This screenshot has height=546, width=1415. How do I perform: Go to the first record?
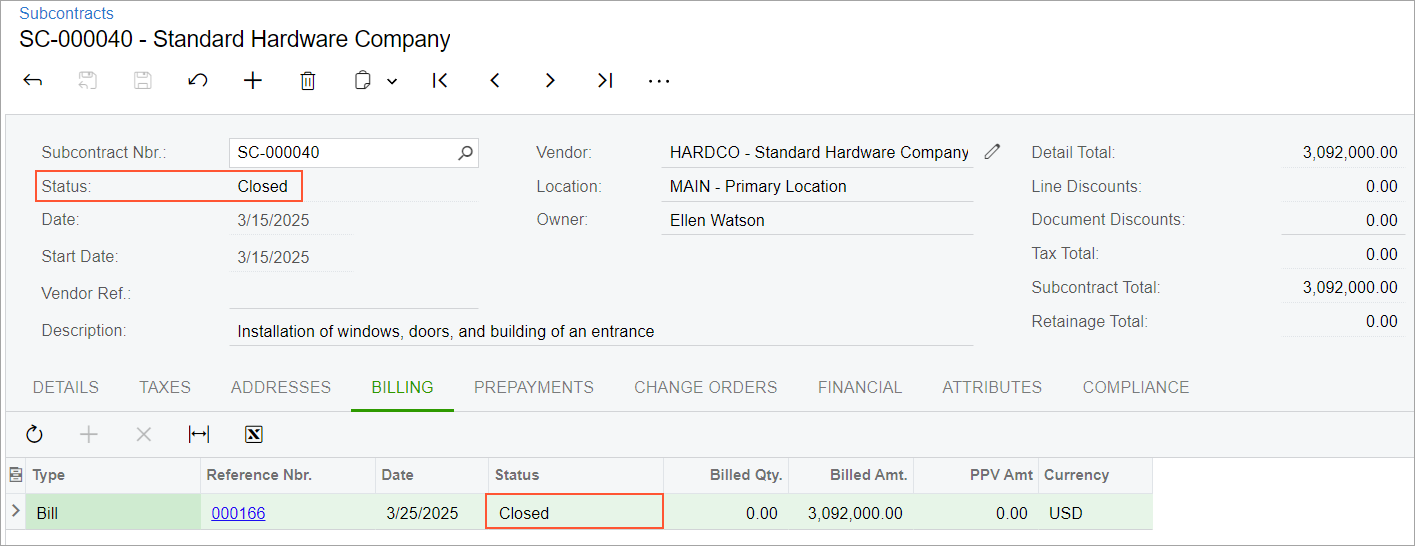tap(440, 81)
